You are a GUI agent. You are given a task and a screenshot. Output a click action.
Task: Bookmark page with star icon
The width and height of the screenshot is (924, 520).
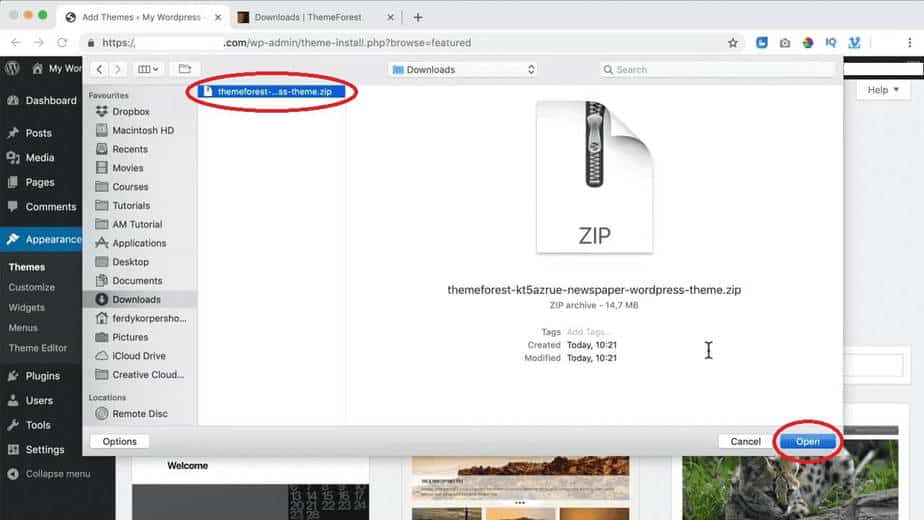coord(733,43)
